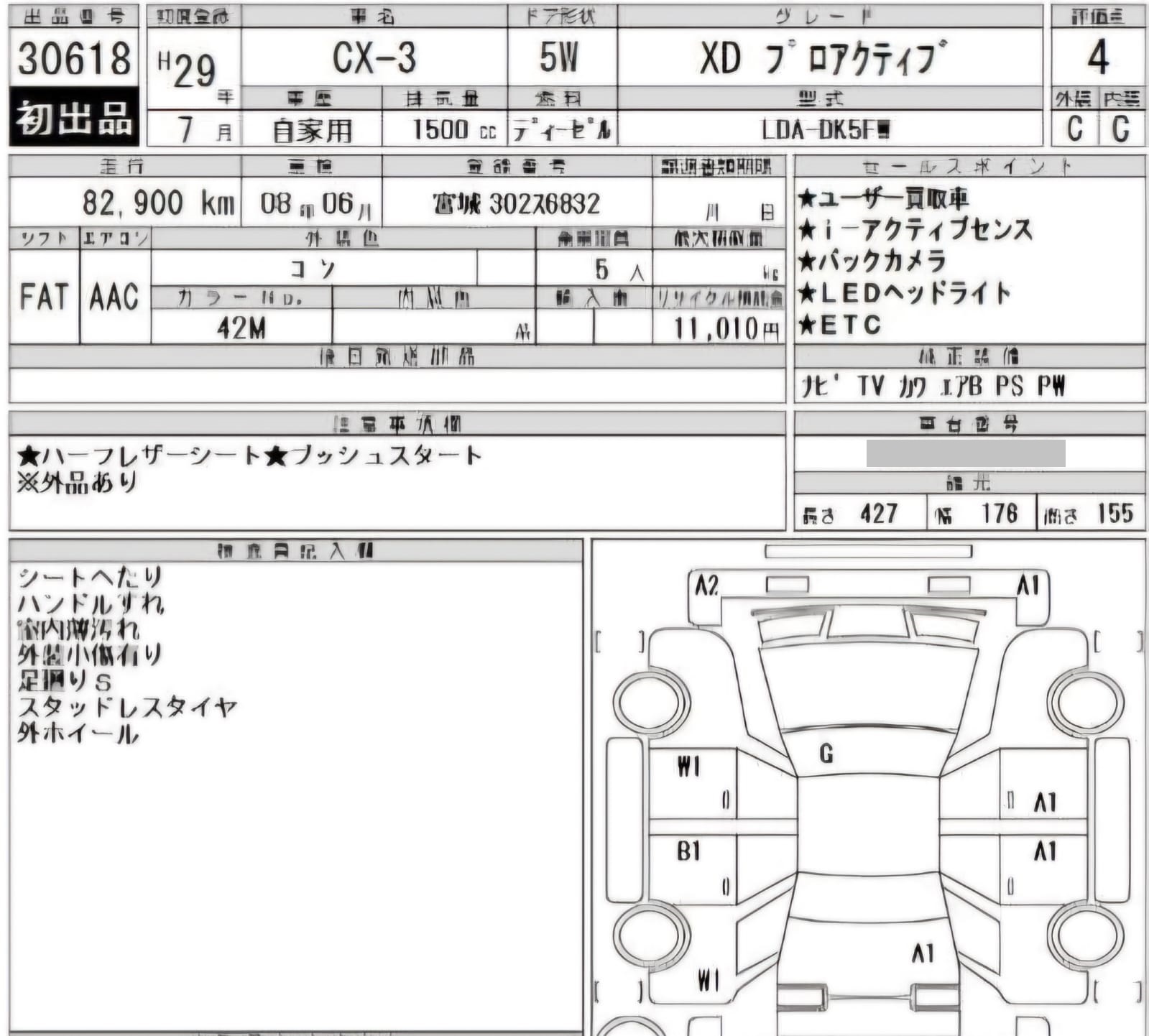Select the height value 155

click(x=1115, y=513)
